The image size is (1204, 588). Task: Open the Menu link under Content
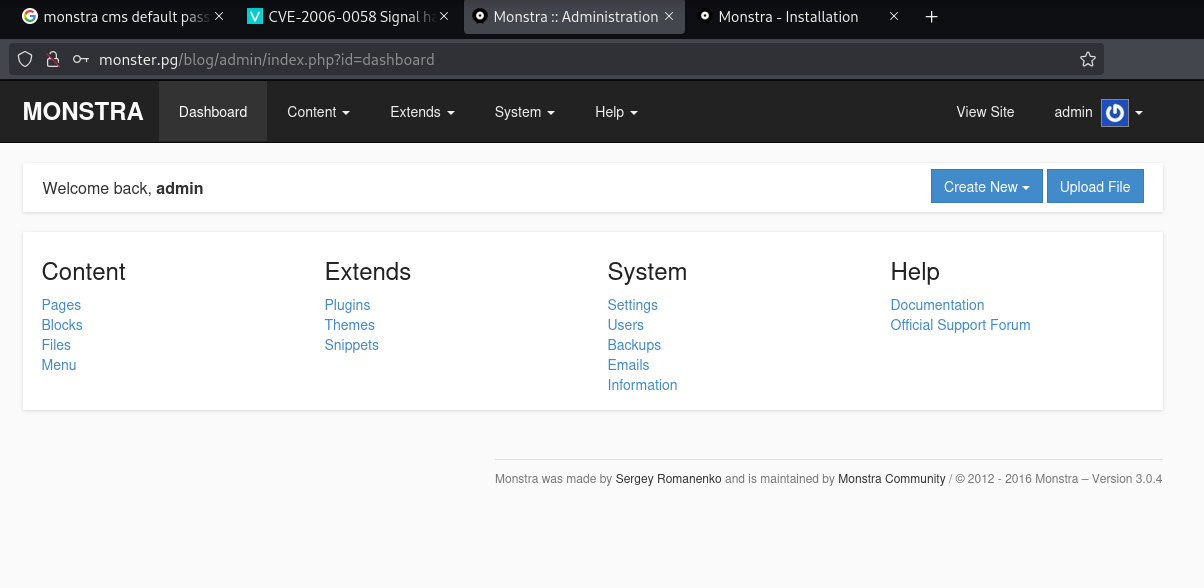(x=59, y=365)
